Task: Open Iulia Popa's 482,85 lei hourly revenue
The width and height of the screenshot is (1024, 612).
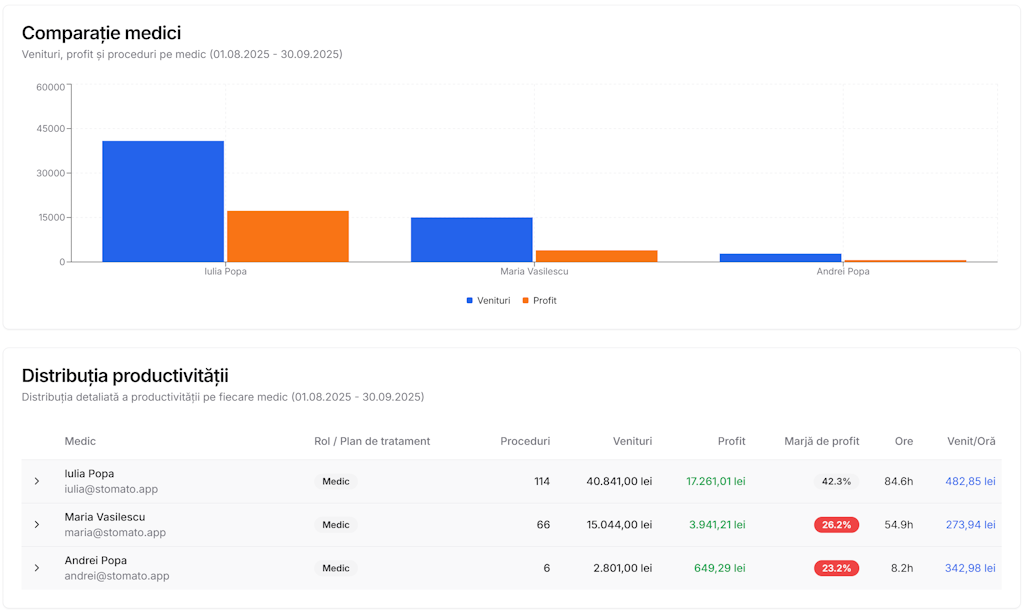Action: point(970,481)
